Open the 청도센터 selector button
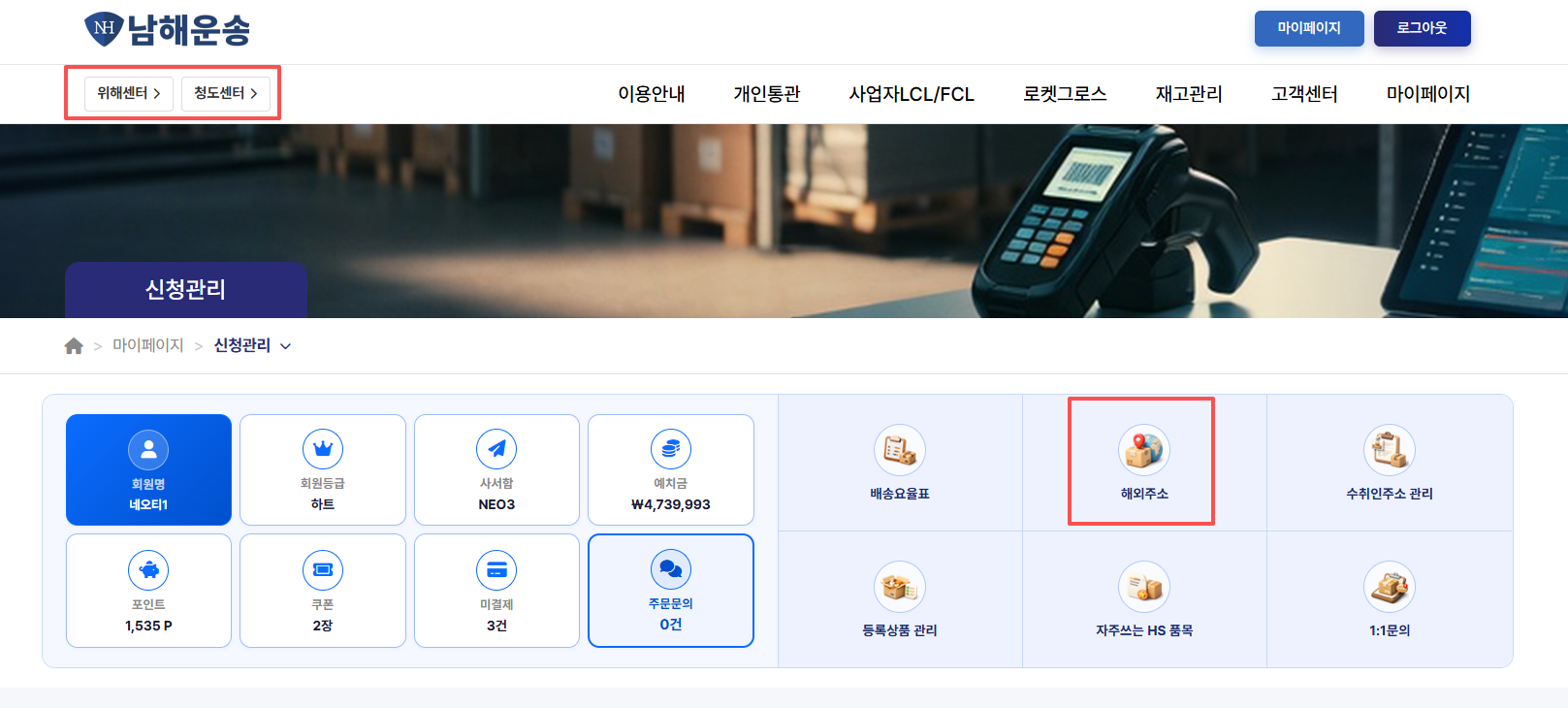1568x708 pixels. (226, 93)
